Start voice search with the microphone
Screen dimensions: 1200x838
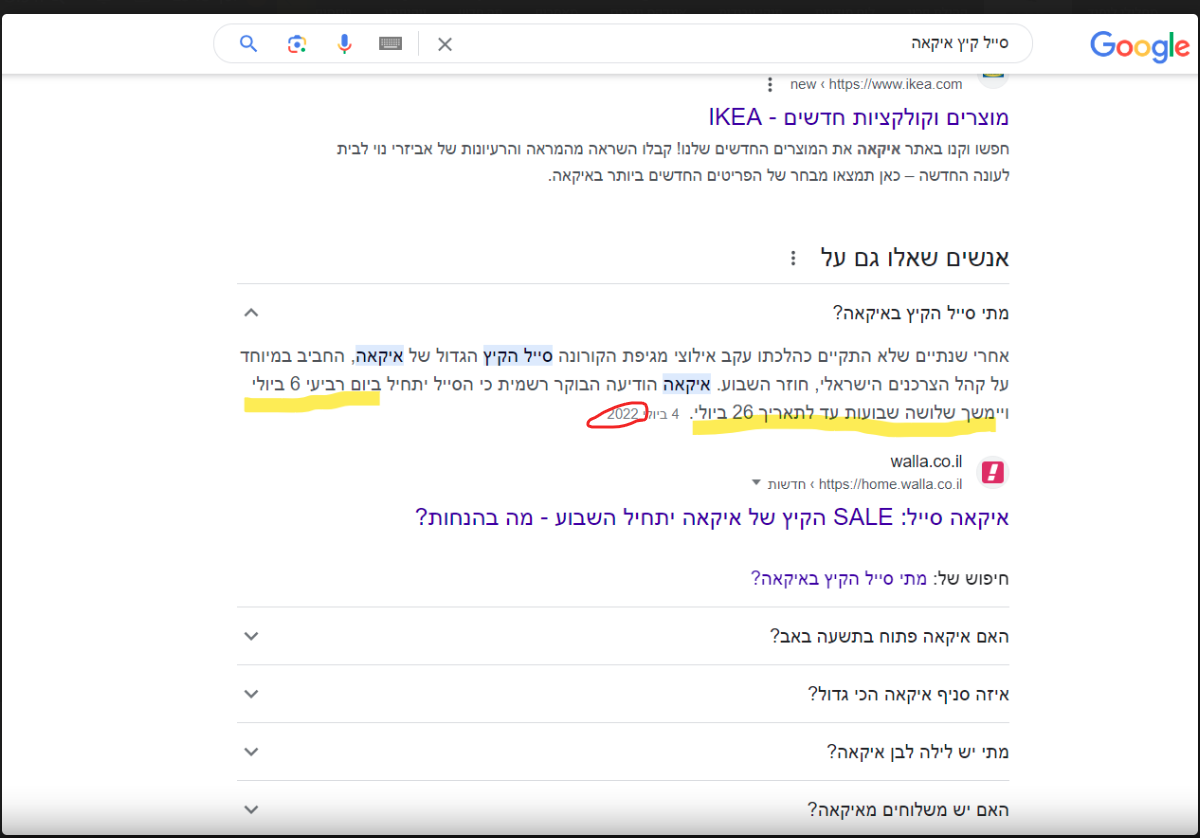(345, 43)
